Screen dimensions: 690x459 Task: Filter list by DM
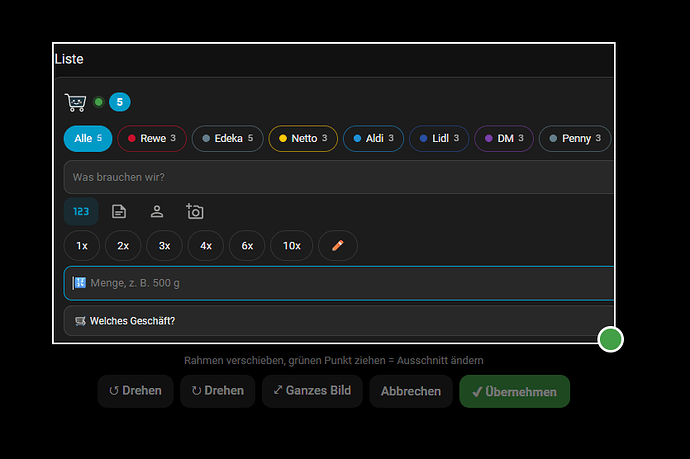(504, 138)
